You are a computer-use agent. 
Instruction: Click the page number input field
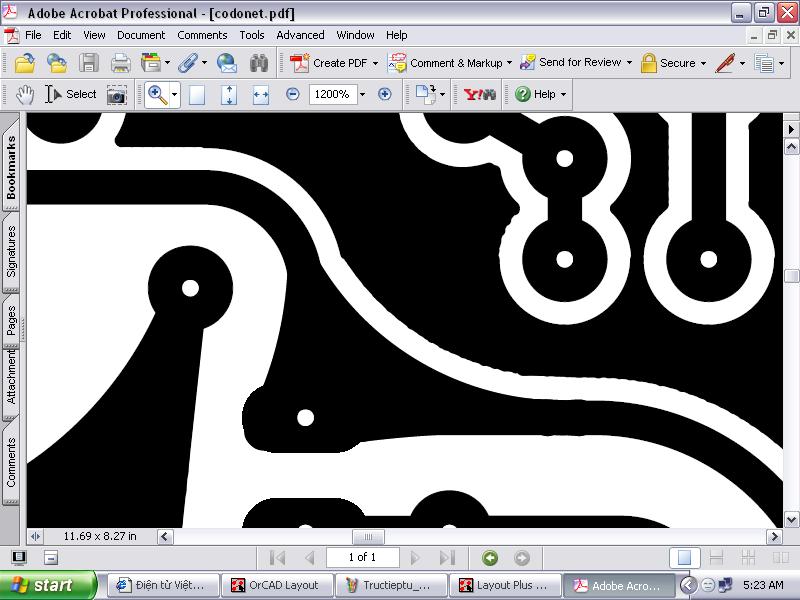361,557
